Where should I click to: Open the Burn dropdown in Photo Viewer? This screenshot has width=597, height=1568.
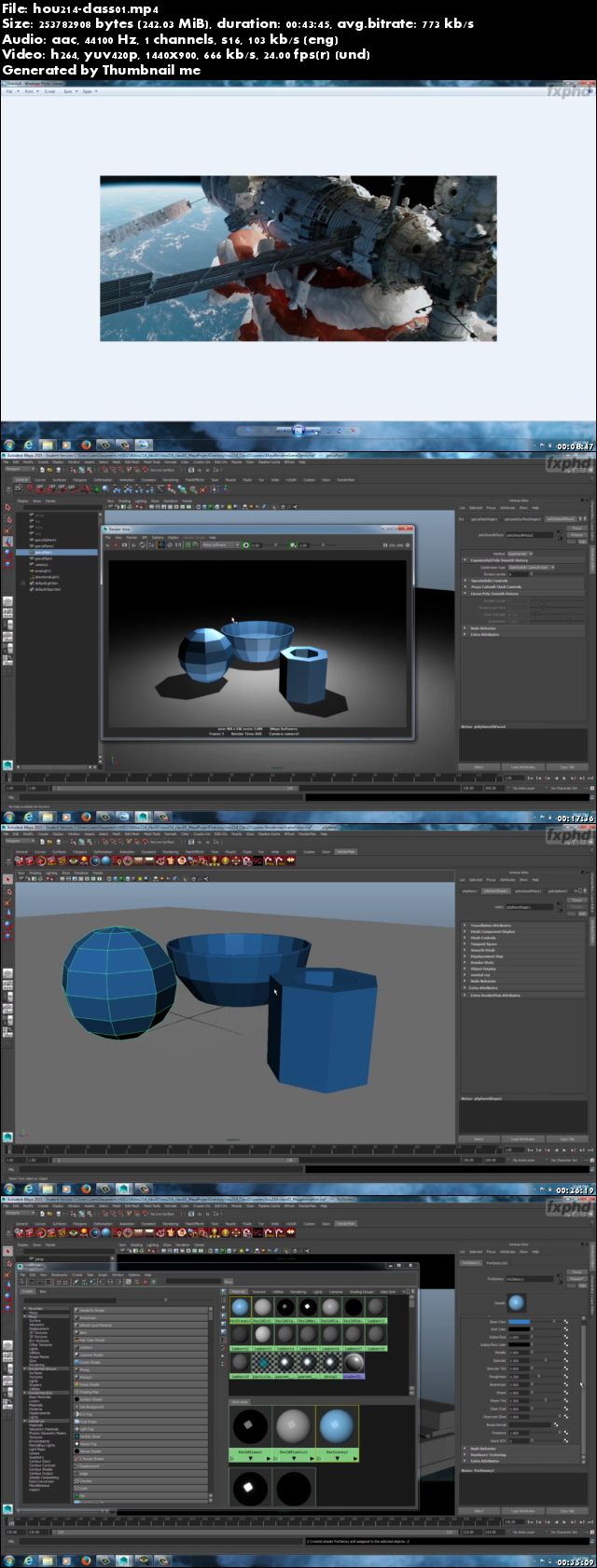coord(69,91)
